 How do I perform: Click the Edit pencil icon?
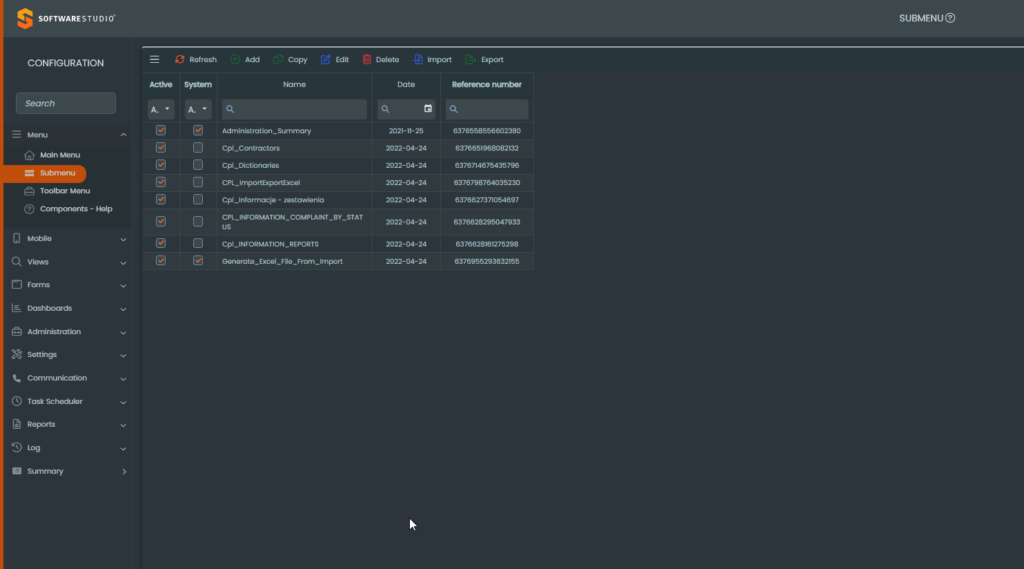tap(326, 60)
